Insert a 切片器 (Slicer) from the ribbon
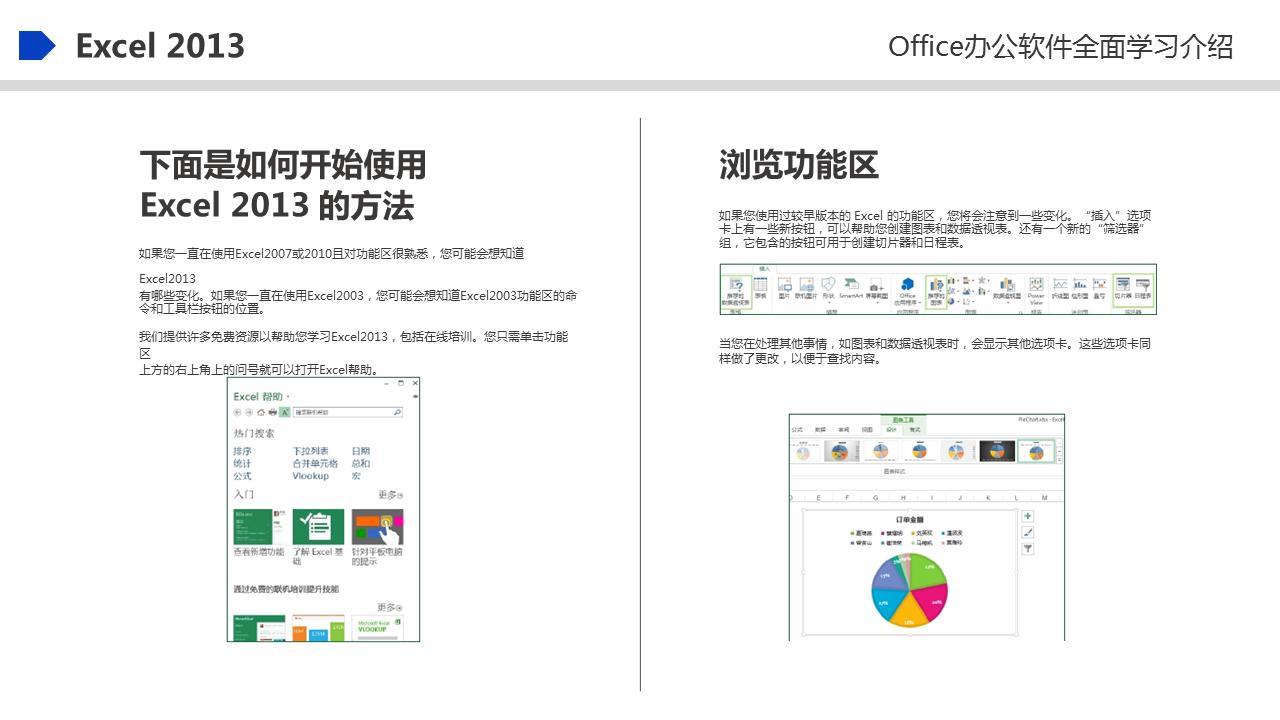 [x=1124, y=287]
